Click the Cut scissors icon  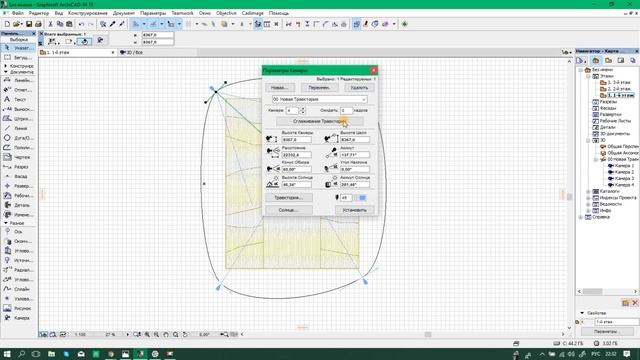point(50,24)
